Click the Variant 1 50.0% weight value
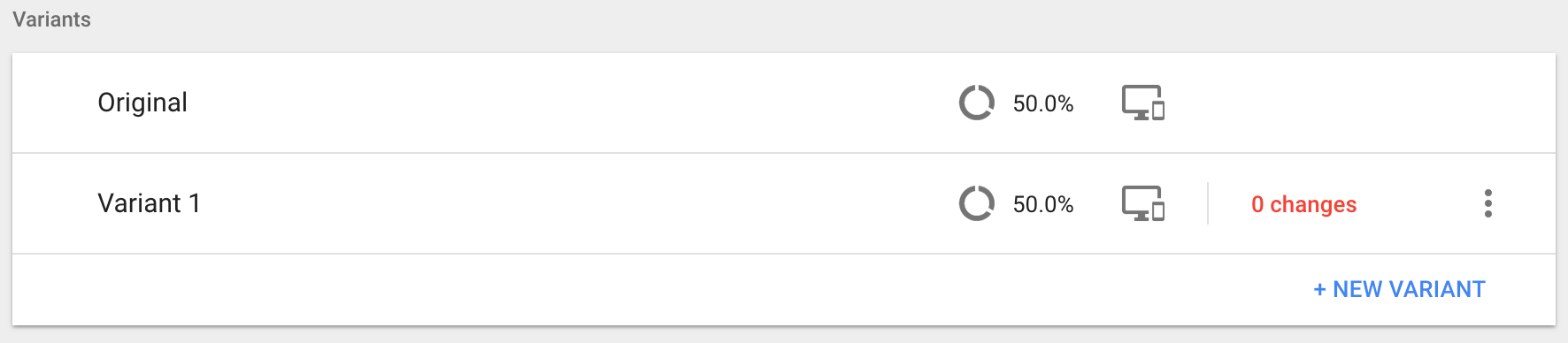The height and width of the screenshot is (343, 1568). click(x=1043, y=204)
